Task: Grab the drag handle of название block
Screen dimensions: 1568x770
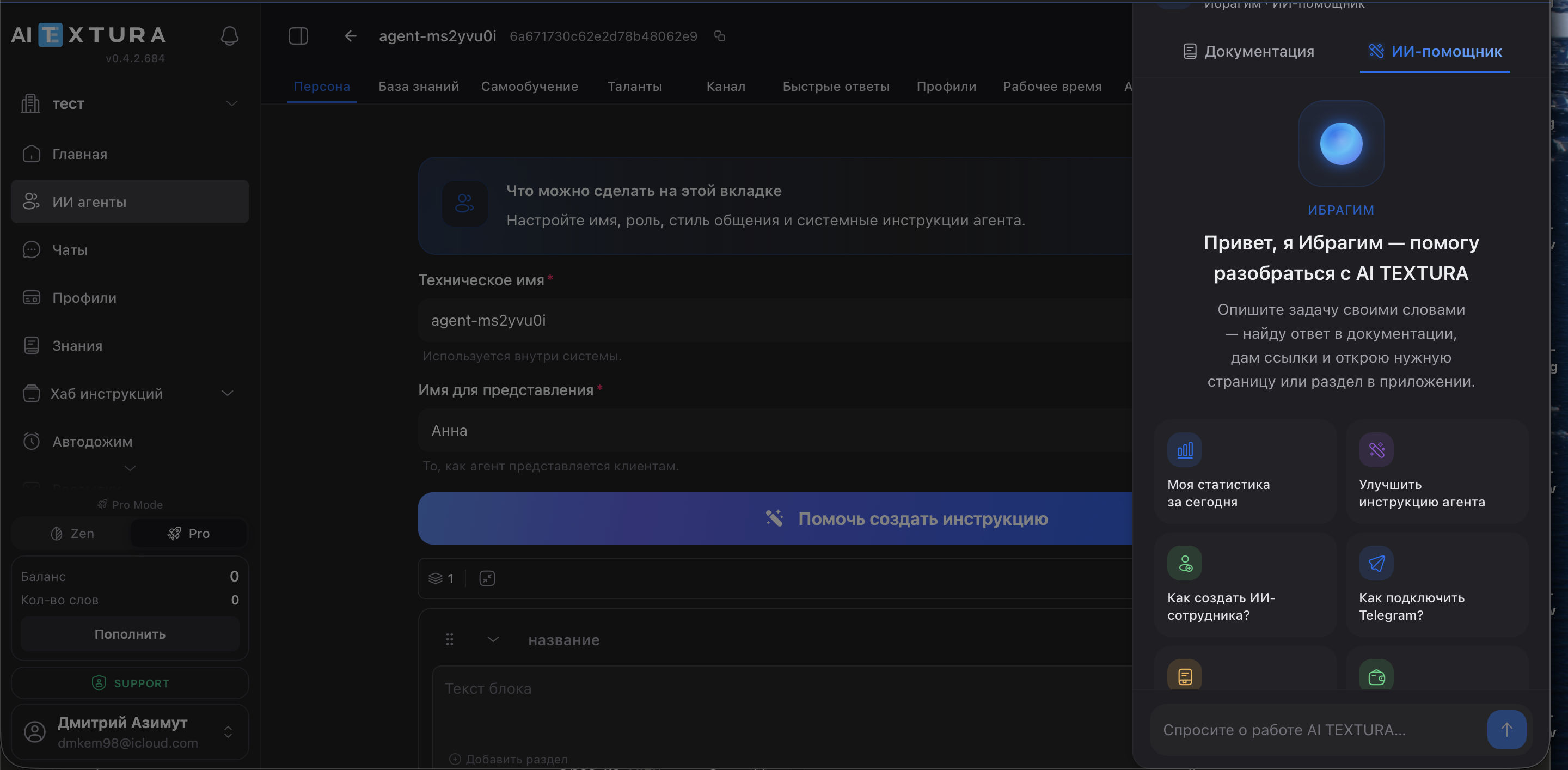Action: 449,639
